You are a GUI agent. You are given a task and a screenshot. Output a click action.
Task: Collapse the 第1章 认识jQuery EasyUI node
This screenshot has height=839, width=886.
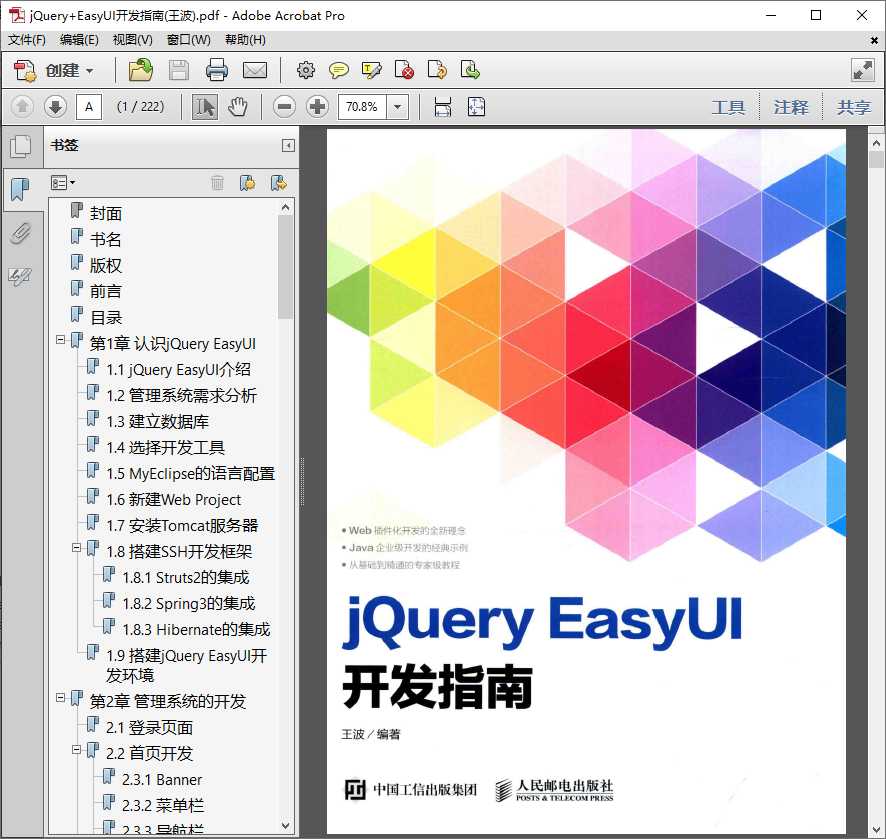pyautogui.click(x=60, y=342)
